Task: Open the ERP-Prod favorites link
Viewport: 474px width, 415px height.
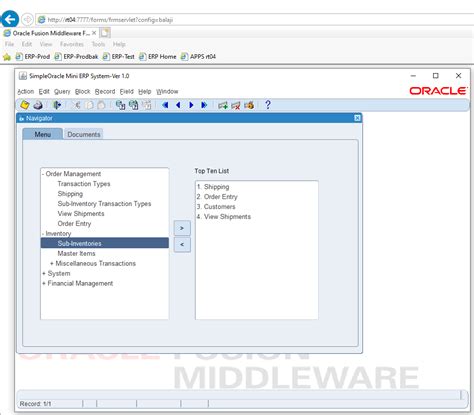Action: point(33,57)
